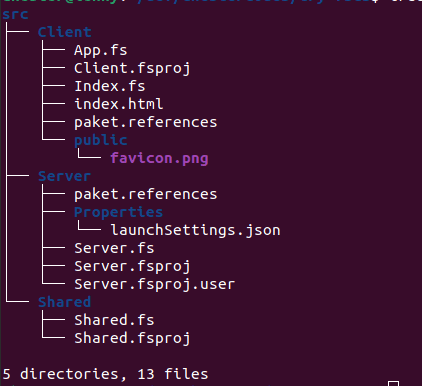Click the launchSettings.json file name
The height and width of the screenshot is (386, 422).
pos(195,230)
